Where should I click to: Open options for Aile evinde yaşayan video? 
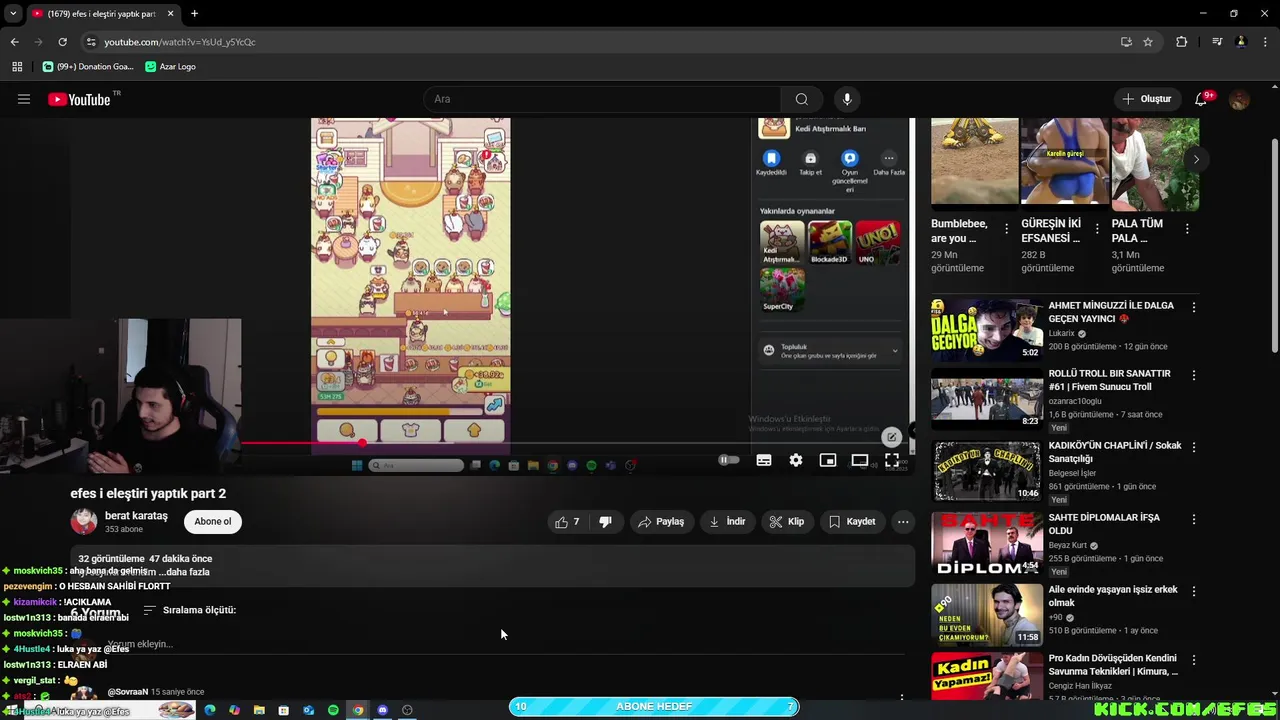[x=1194, y=591]
